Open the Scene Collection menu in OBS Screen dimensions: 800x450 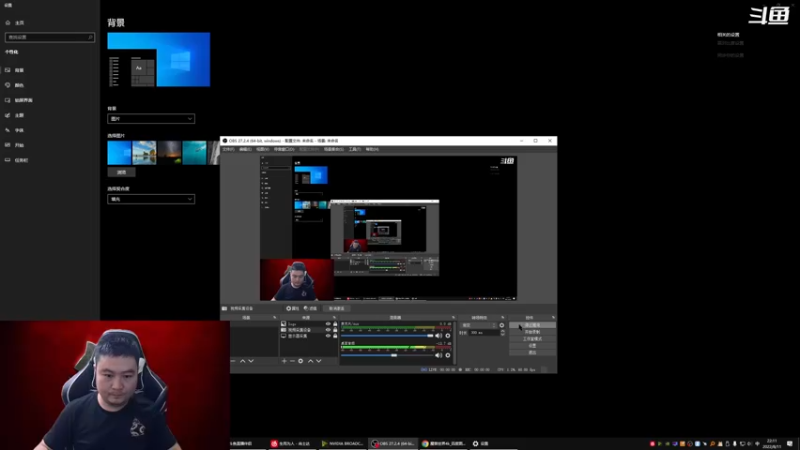334,149
